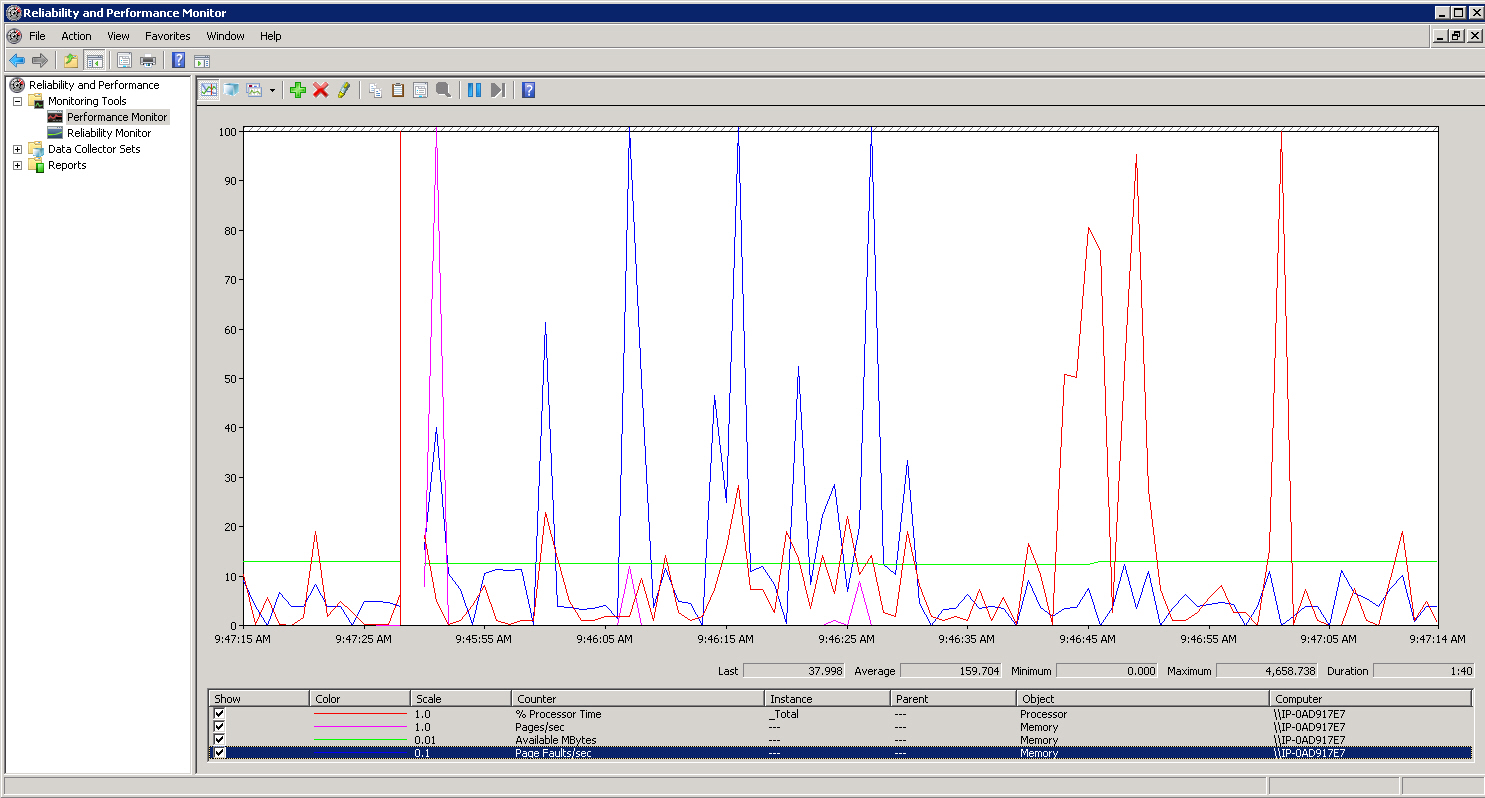Image resolution: width=1485 pixels, height=798 pixels.
Task: Uncheck Show for % Processor Time counter
Action: point(219,714)
